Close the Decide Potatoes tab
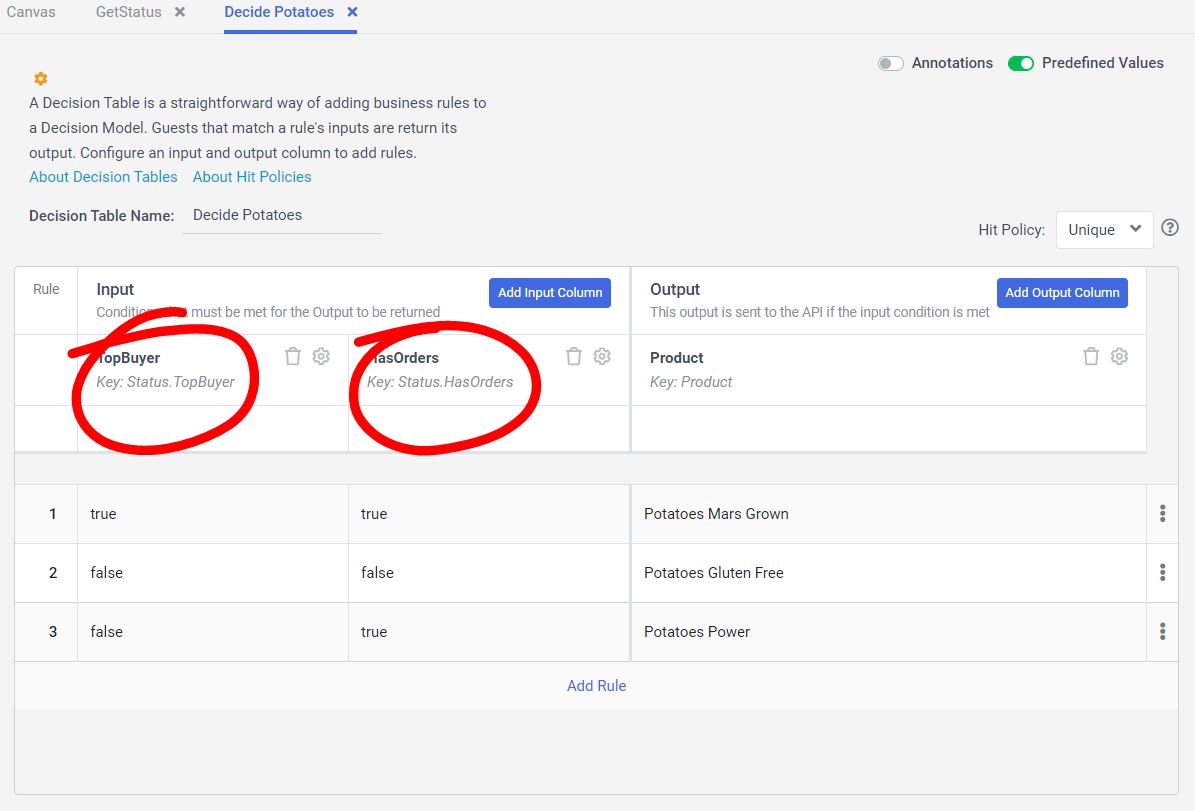The width and height of the screenshot is (1195, 811). click(352, 12)
